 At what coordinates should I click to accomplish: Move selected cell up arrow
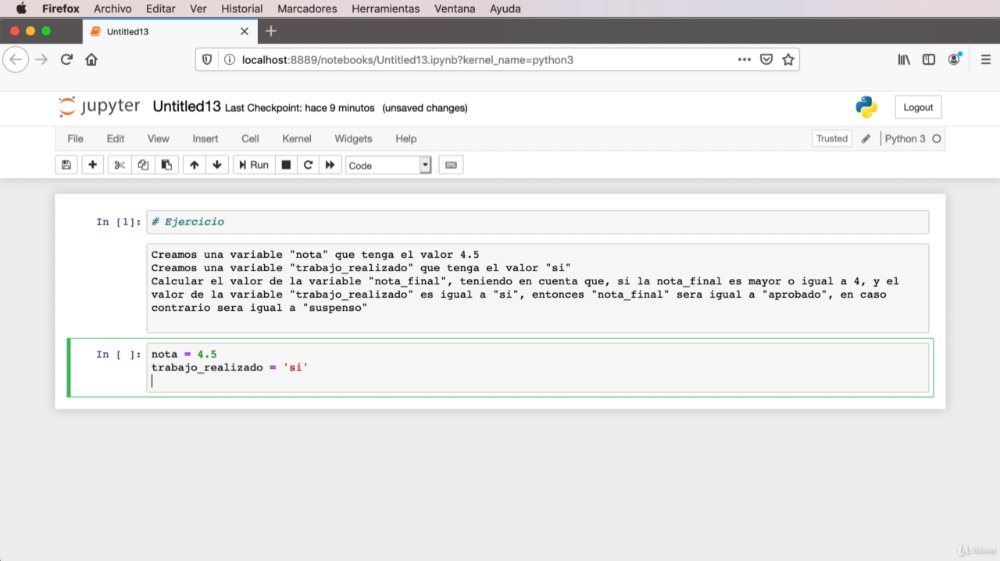coord(195,165)
